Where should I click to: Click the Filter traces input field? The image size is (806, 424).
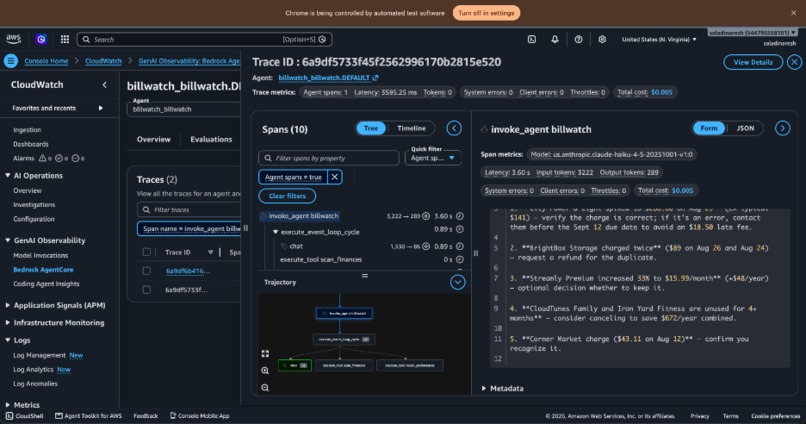tap(189, 210)
